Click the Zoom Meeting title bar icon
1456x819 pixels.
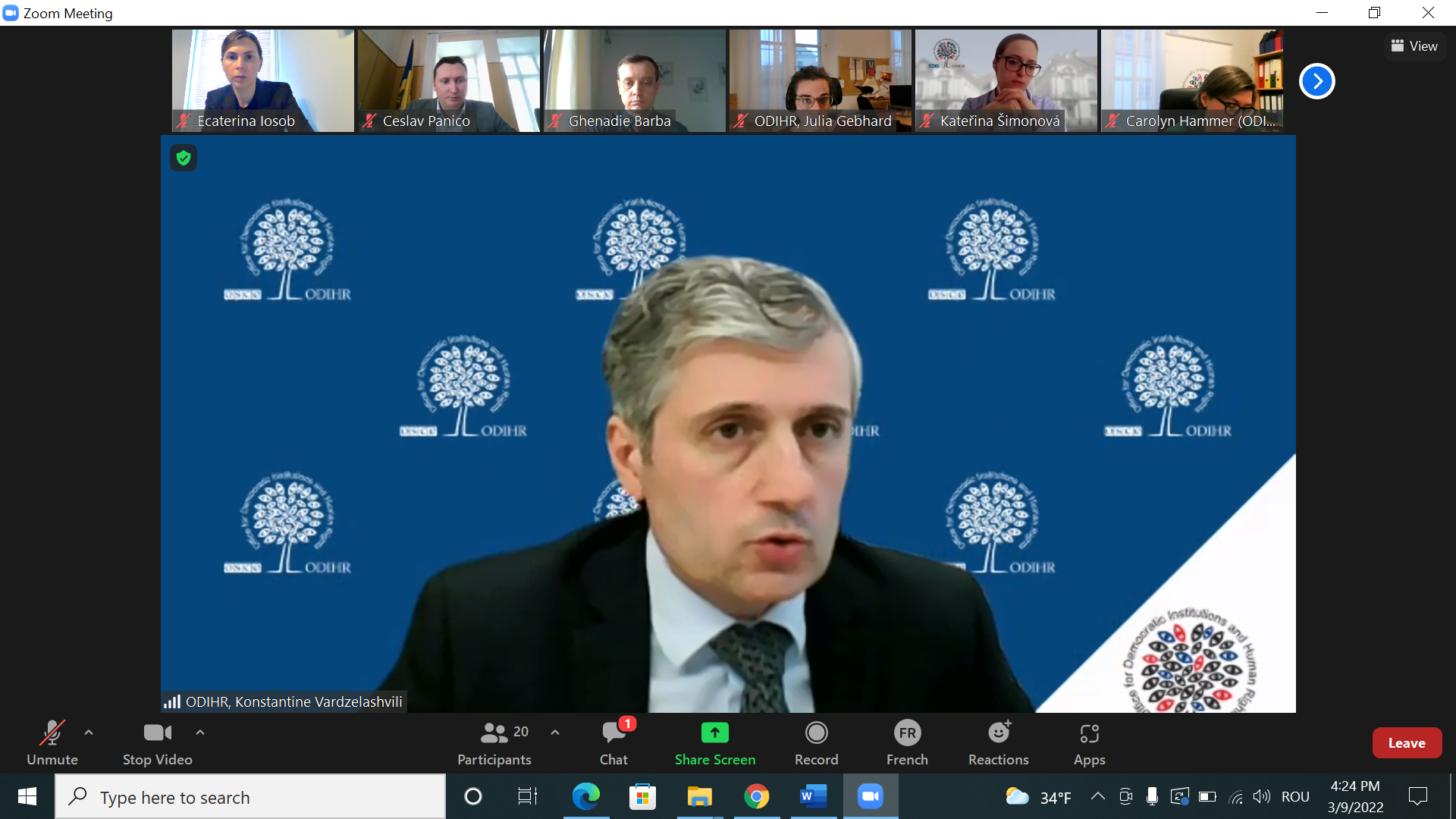pyautogui.click(x=11, y=13)
